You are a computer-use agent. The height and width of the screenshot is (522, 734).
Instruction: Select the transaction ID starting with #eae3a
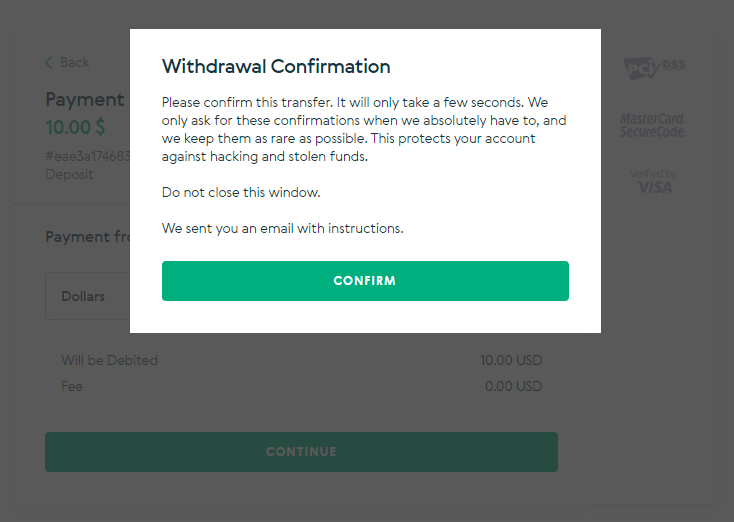(88, 155)
